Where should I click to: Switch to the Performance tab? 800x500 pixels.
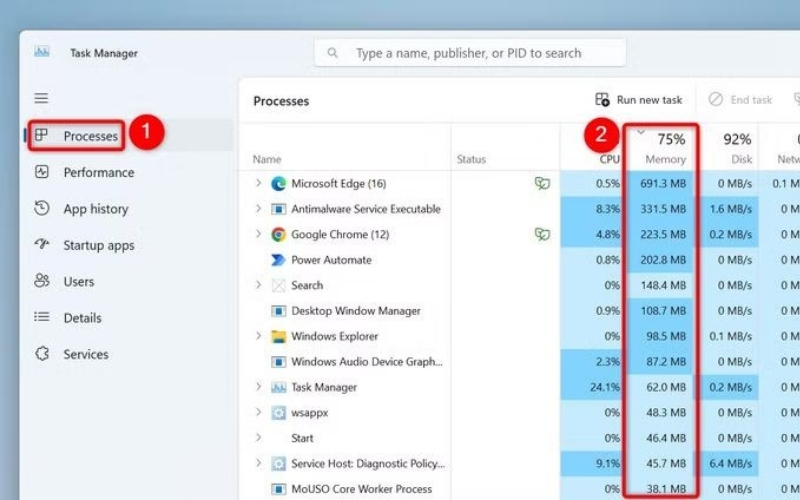point(98,172)
